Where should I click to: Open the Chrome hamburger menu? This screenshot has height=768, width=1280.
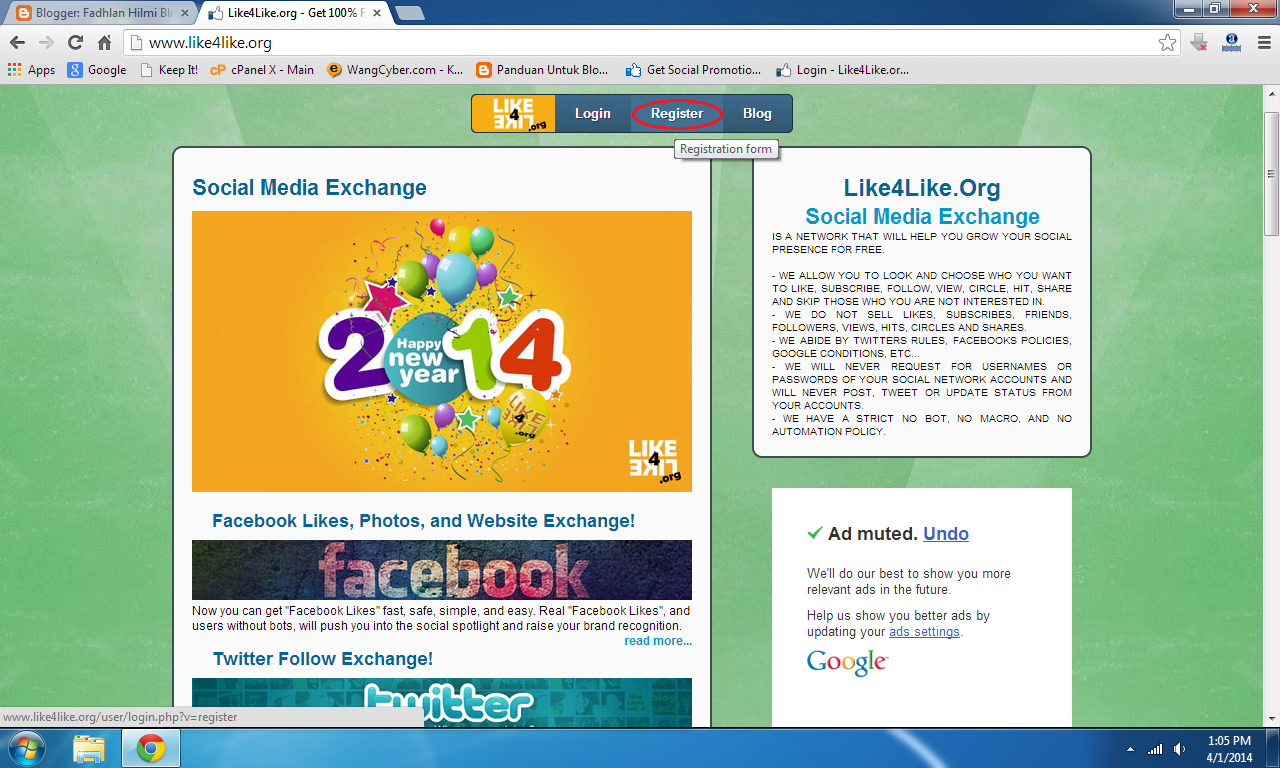coord(1262,43)
